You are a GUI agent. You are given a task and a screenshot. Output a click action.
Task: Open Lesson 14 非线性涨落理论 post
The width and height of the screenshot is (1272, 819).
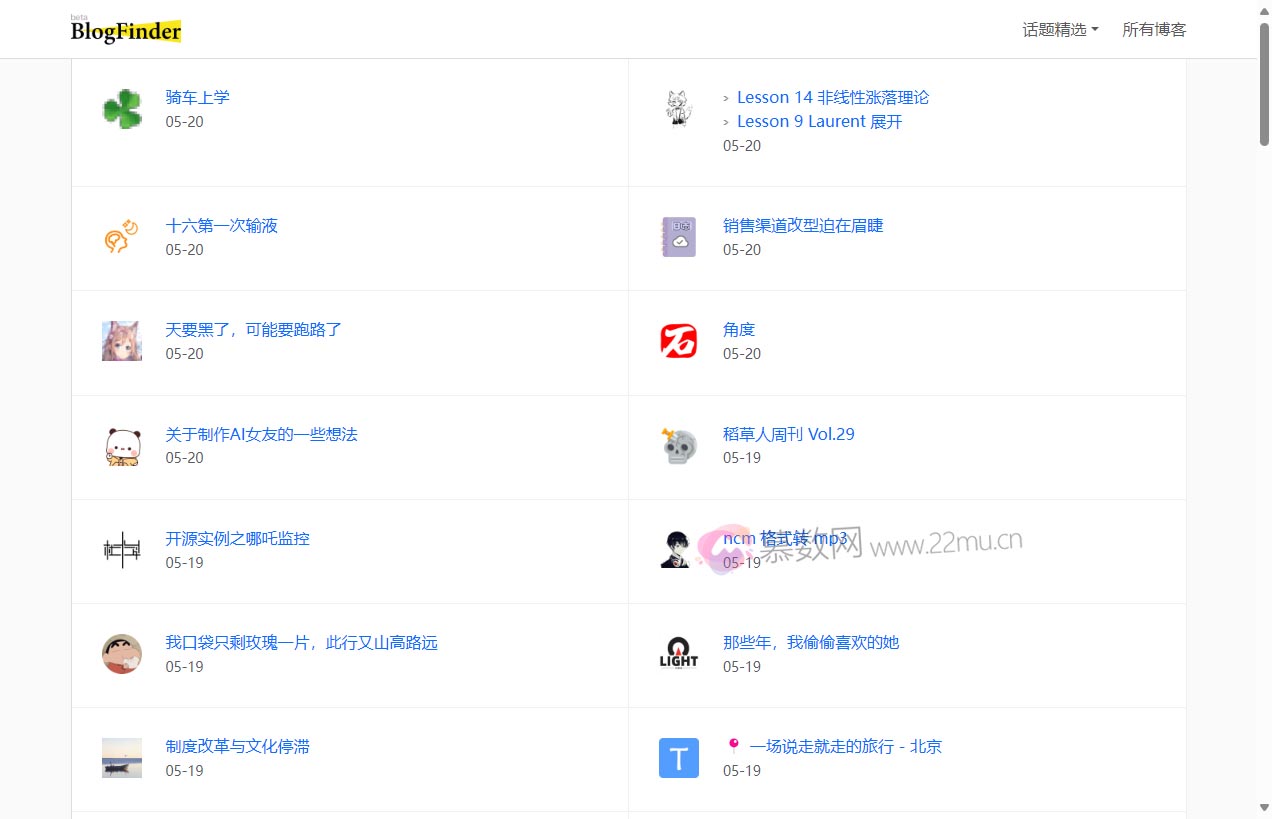(x=832, y=97)
